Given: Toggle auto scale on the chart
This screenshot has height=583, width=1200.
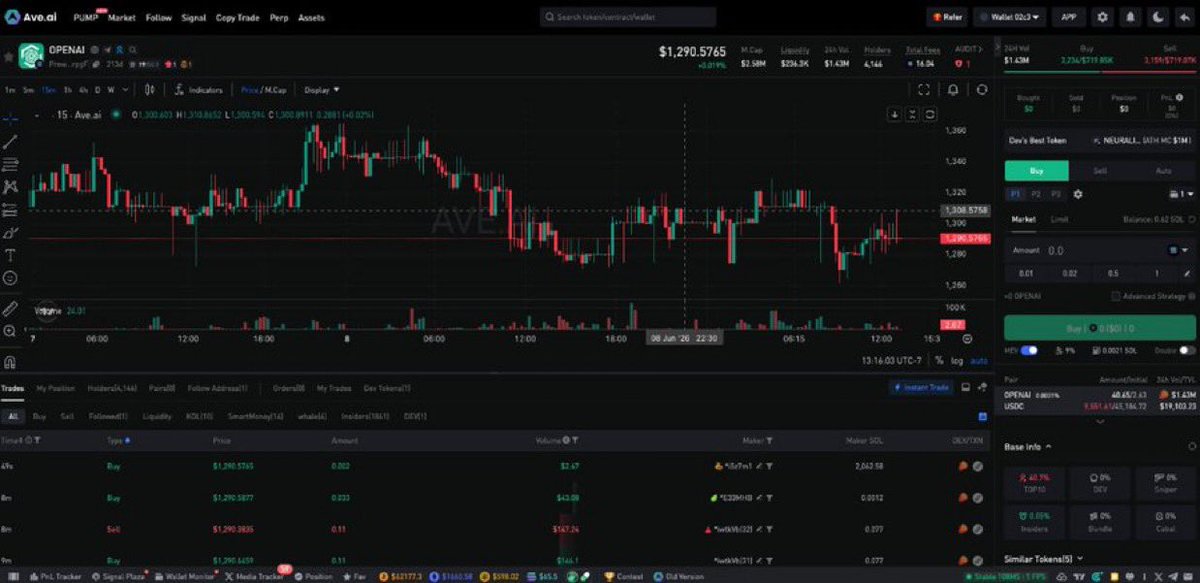Looking at the screenshot, I should click(979, 360).
